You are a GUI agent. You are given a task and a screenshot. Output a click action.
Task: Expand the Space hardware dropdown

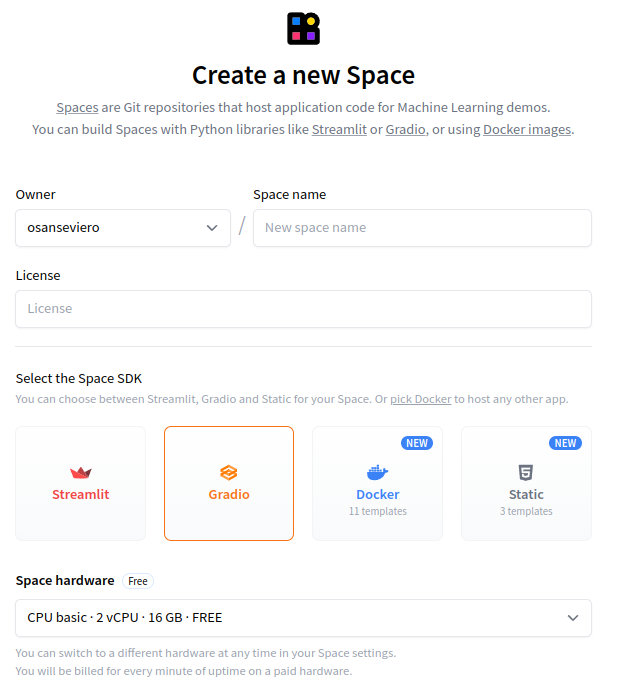point(303,618)
